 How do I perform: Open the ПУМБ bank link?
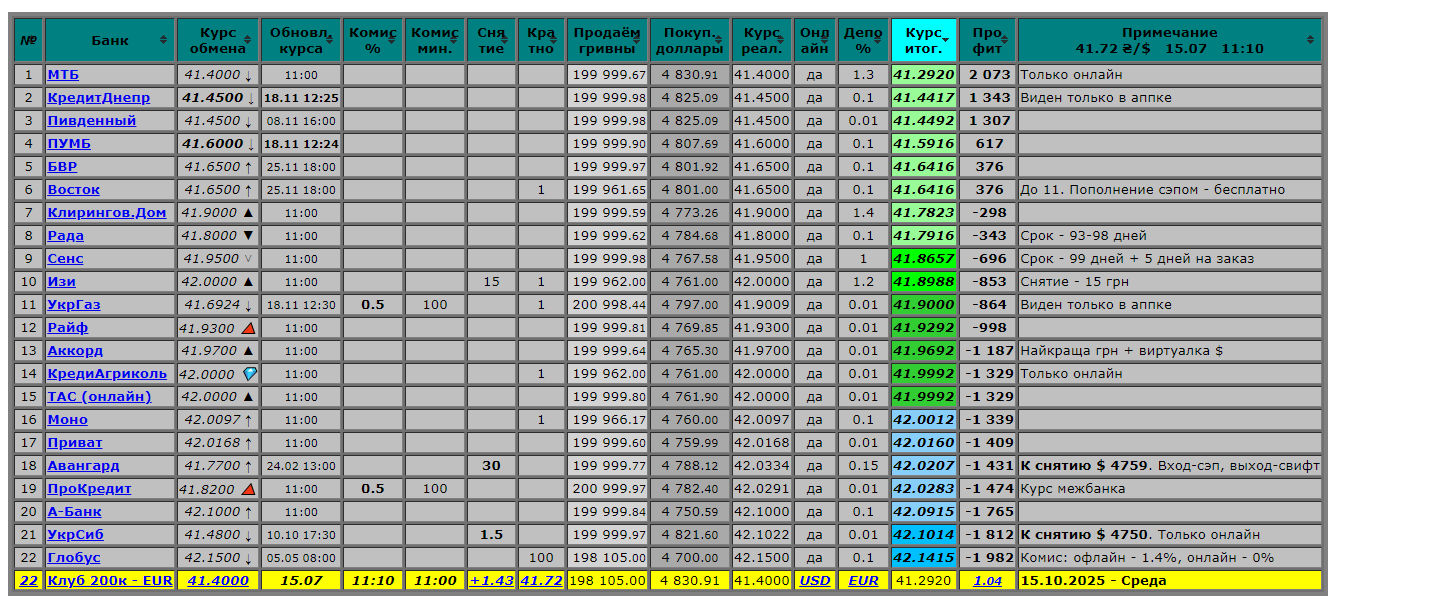click(69, 144)
